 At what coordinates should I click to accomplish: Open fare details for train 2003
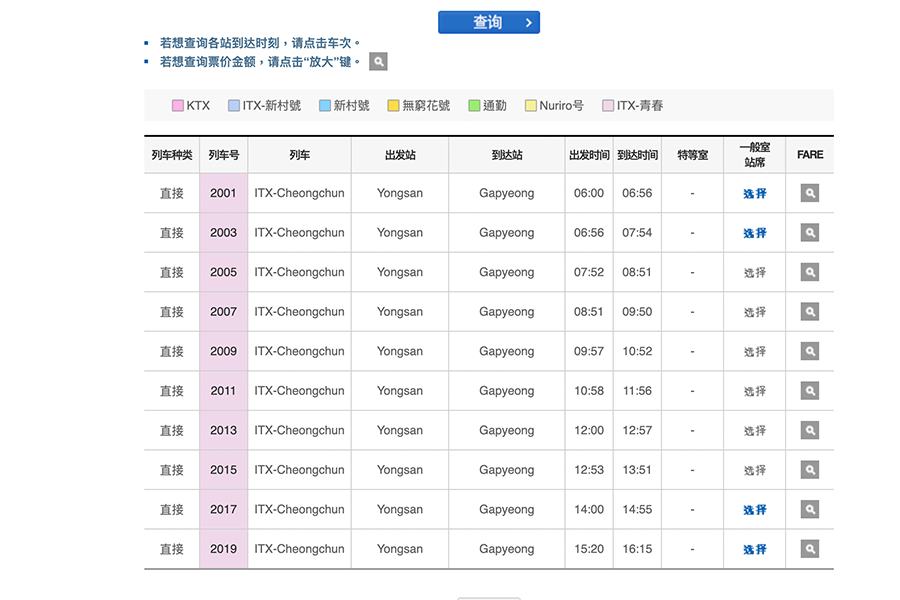tap(809, 233)
